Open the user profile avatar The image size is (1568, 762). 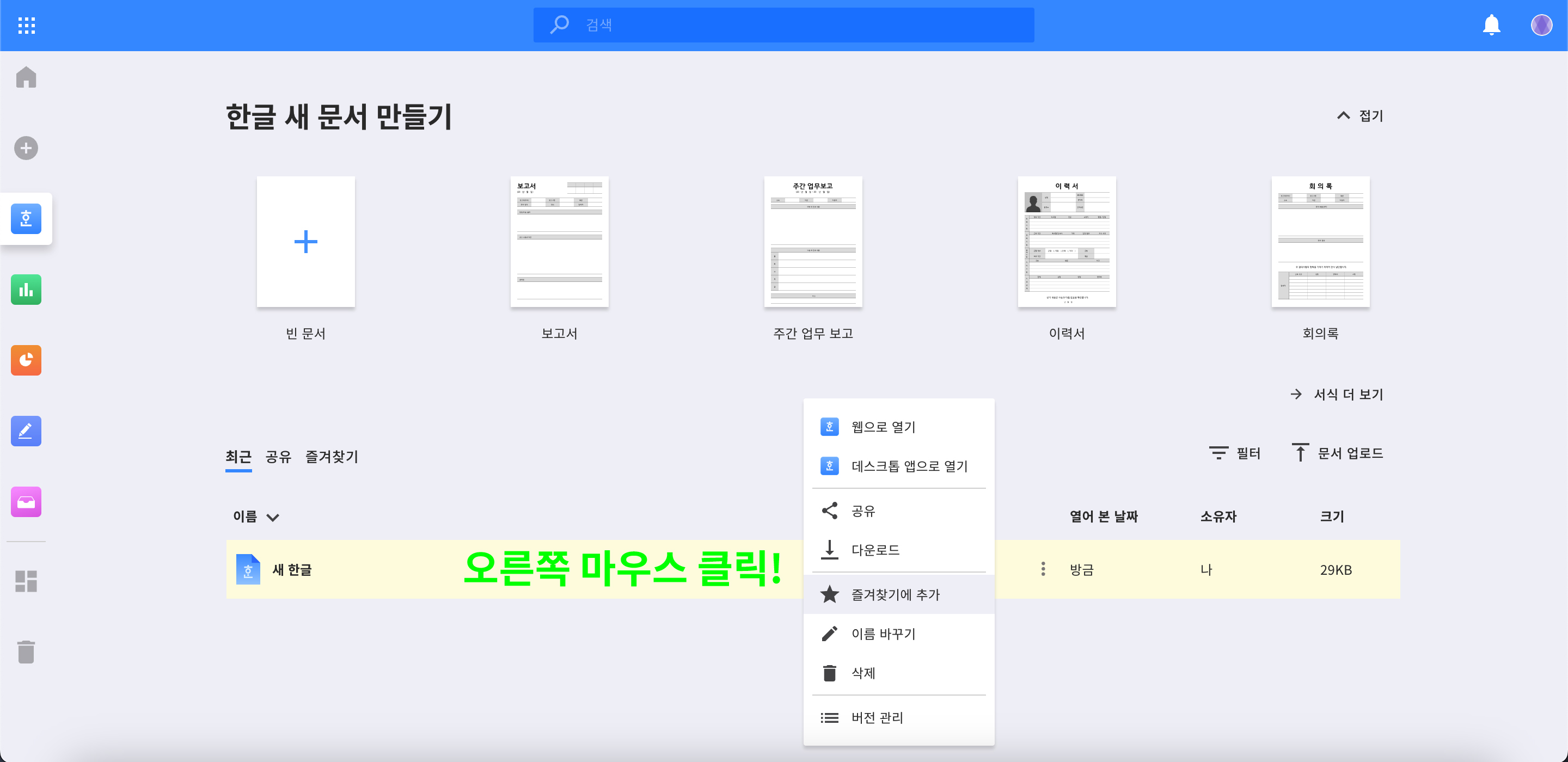click(x=1541, y=25)
